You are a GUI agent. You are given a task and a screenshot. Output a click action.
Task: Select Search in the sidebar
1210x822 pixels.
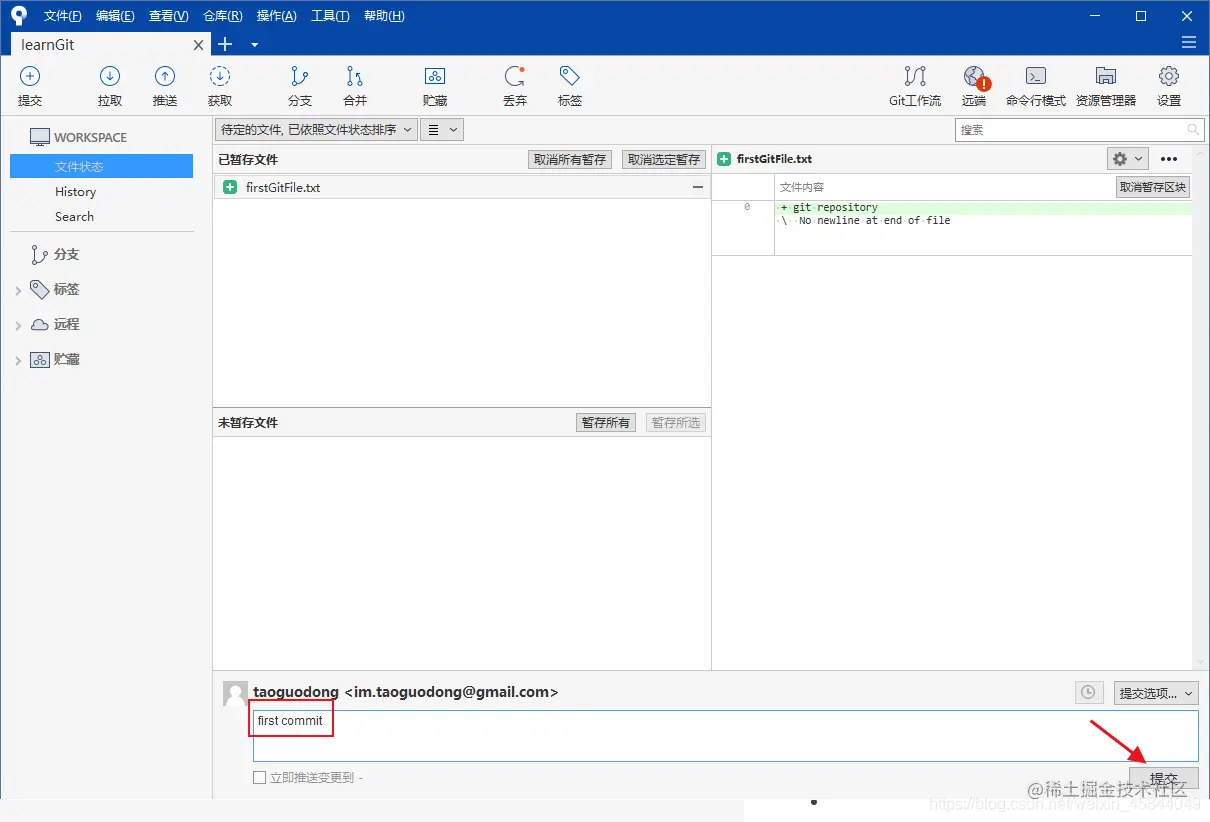coord(75,216)
